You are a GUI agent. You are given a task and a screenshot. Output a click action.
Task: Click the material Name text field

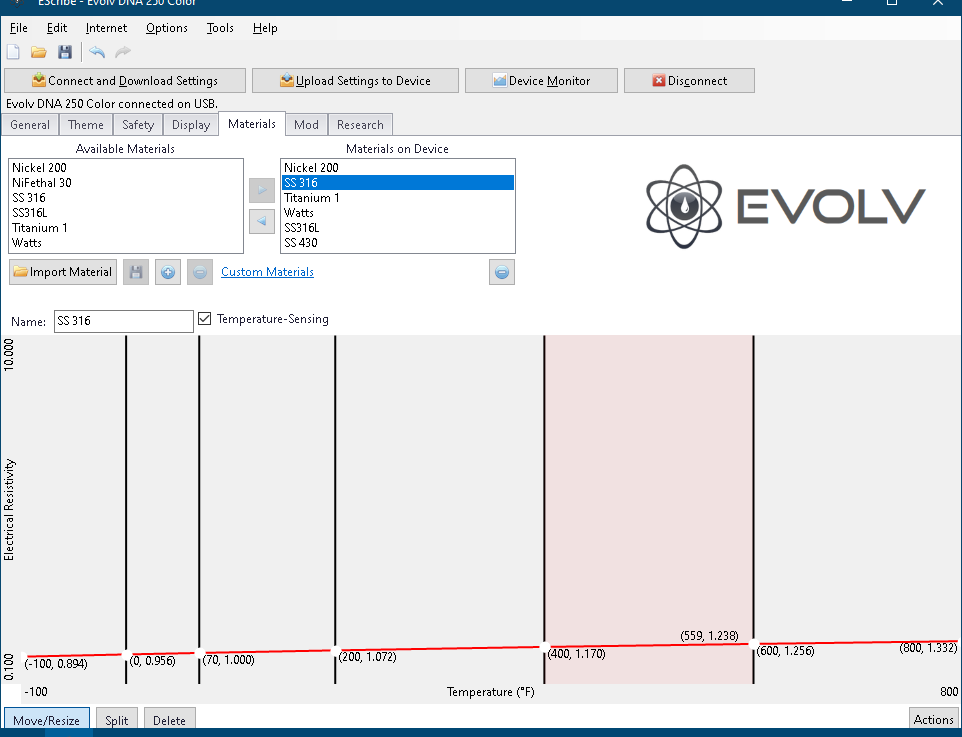coord(123,321)
